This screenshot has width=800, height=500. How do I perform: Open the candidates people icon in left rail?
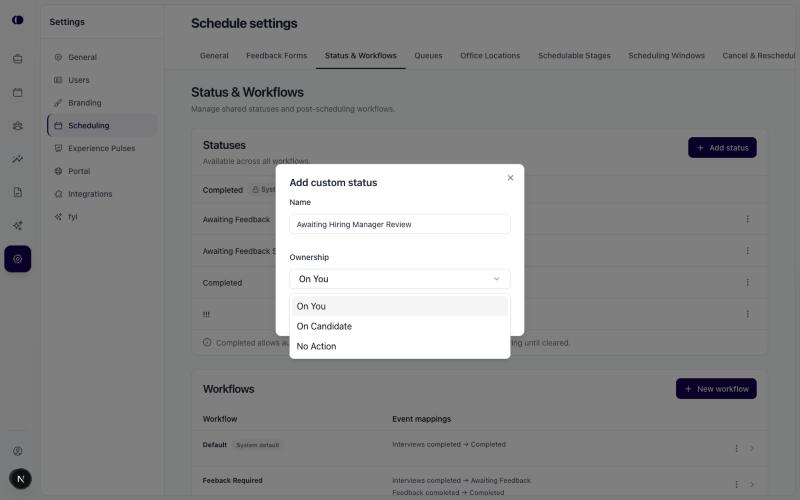(18, 126)
